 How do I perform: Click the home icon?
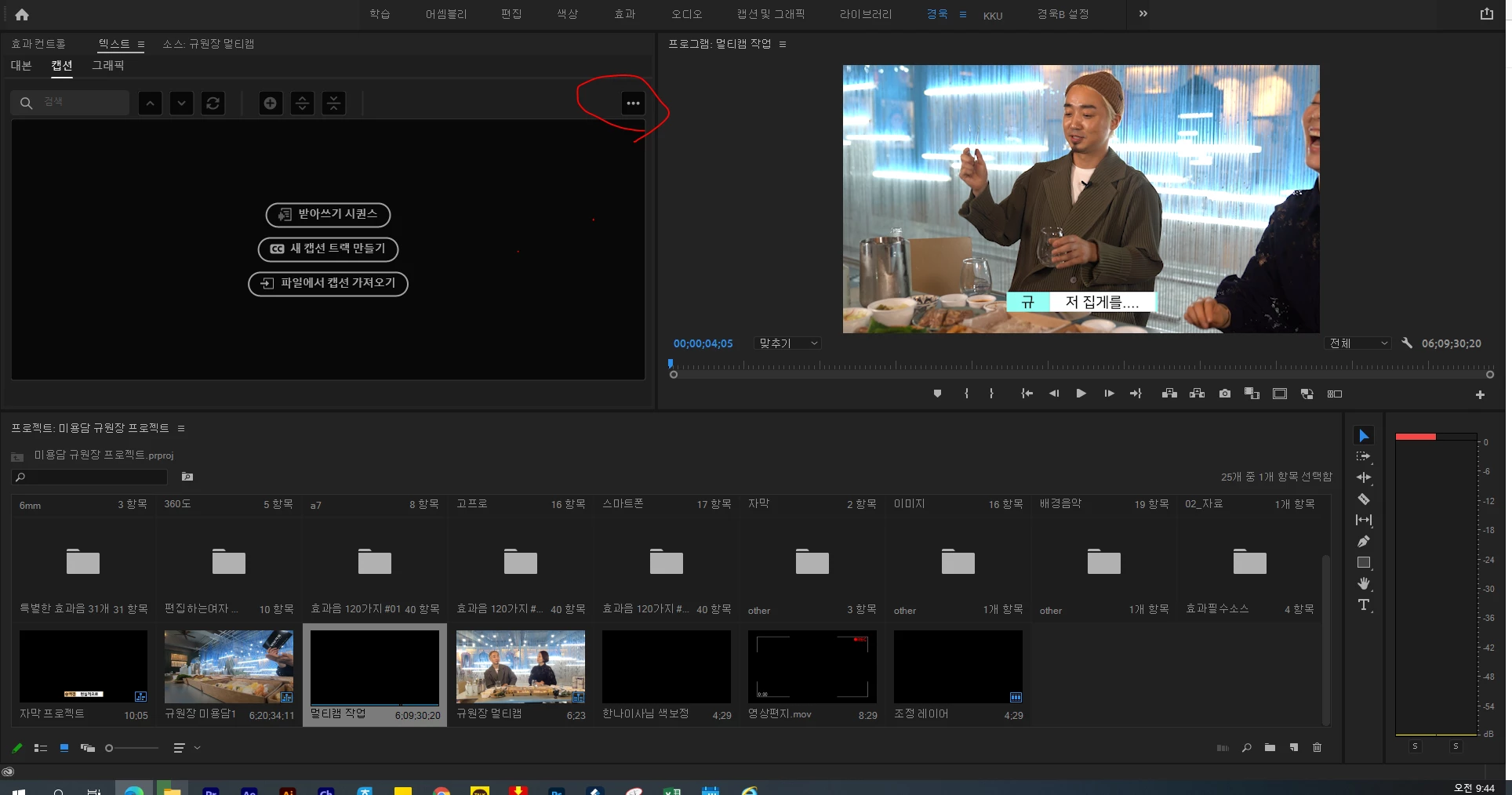pos(22,14)
